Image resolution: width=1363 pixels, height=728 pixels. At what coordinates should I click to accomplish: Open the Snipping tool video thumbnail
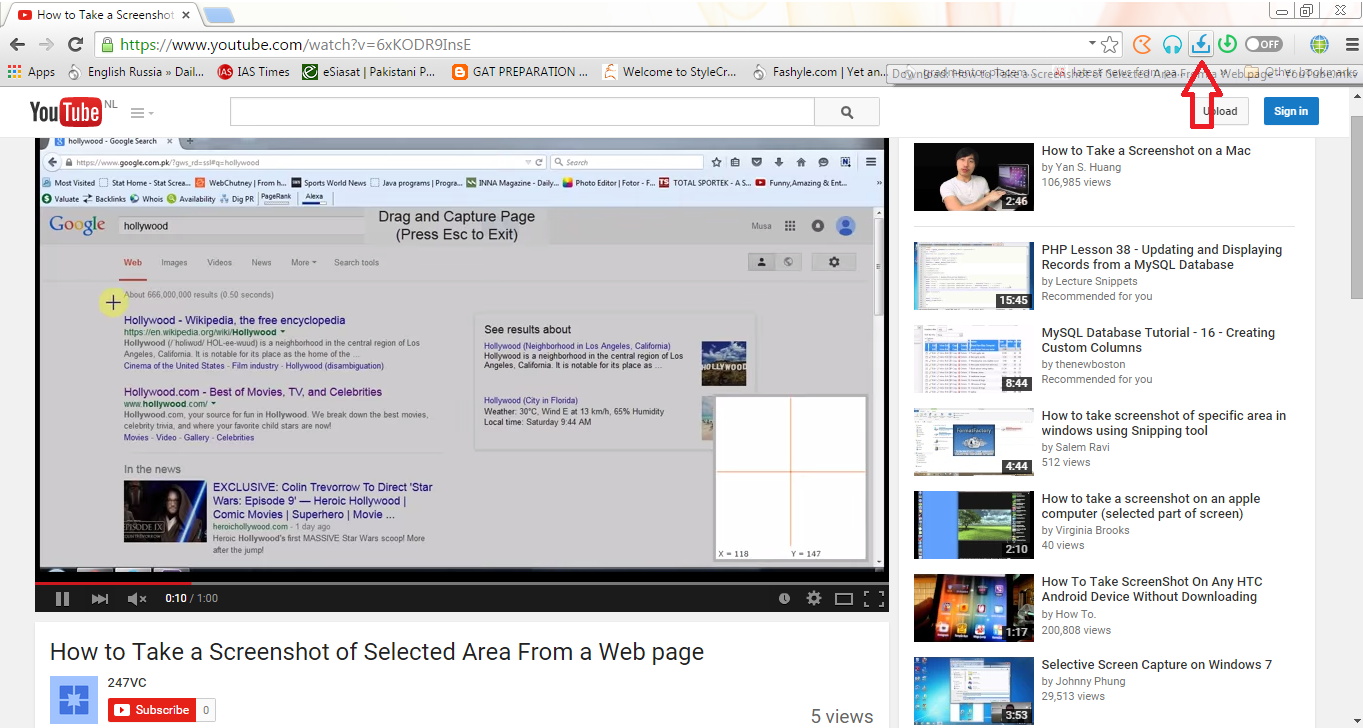pyautogui.click(x=974, y=442)
